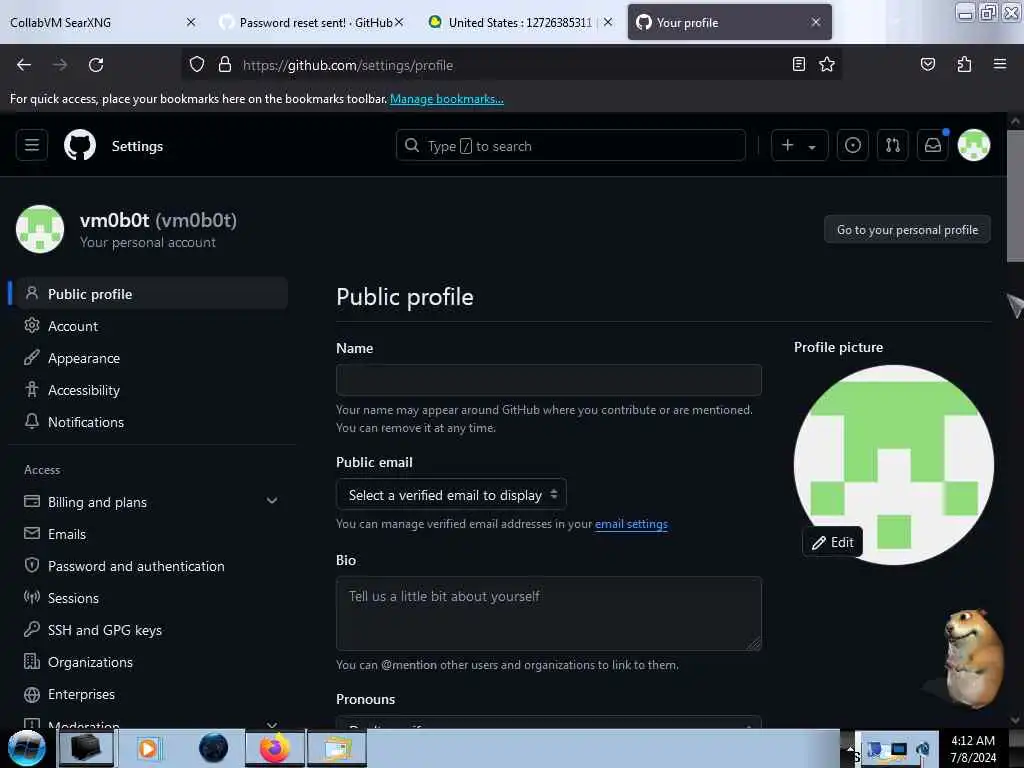Open the Firefox application menu
Image resolution: width=1024 pixels, height=768 pixels.
(x=999, y=64)
